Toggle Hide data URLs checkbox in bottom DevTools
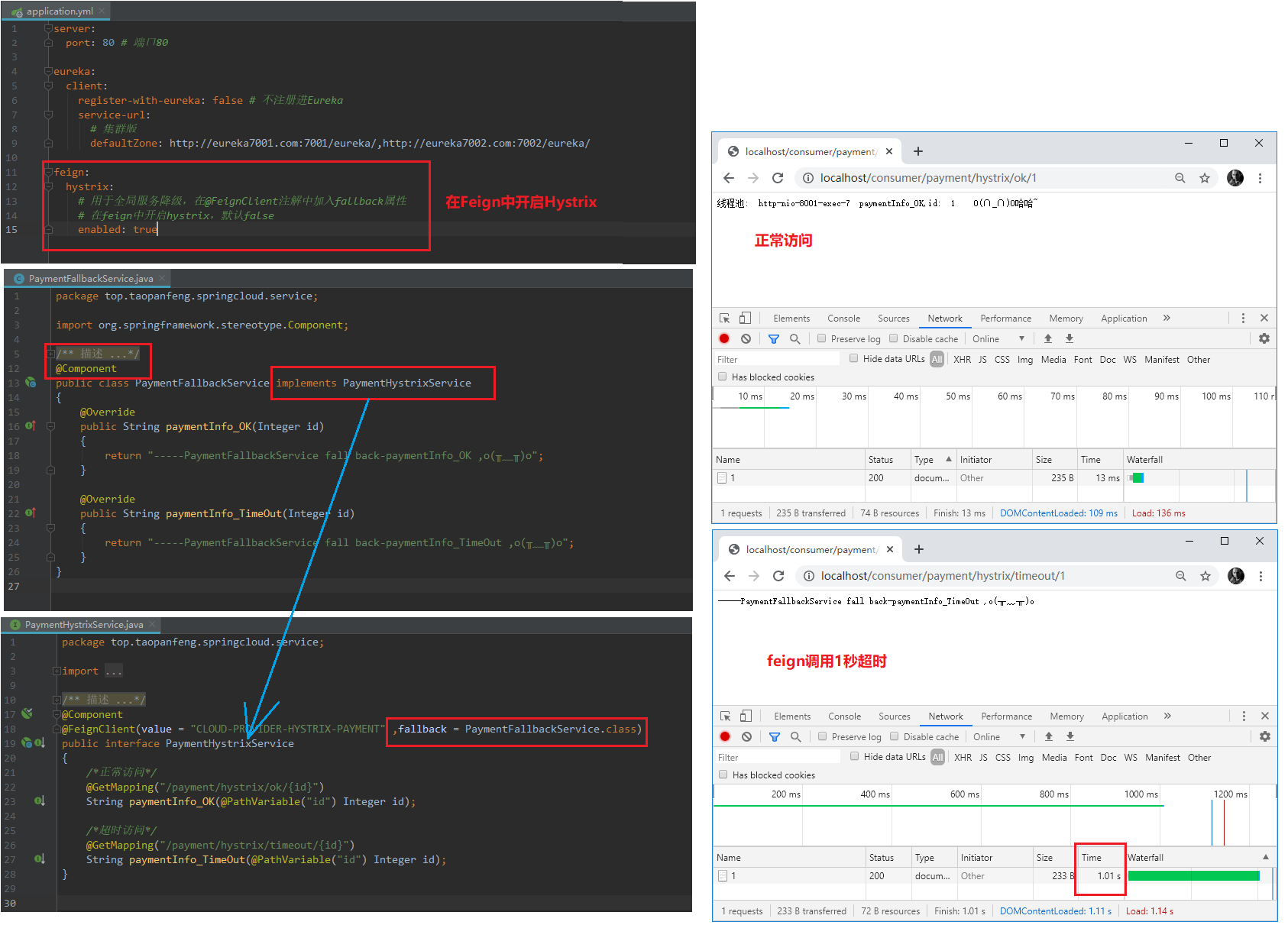 (x=855, y=756)
